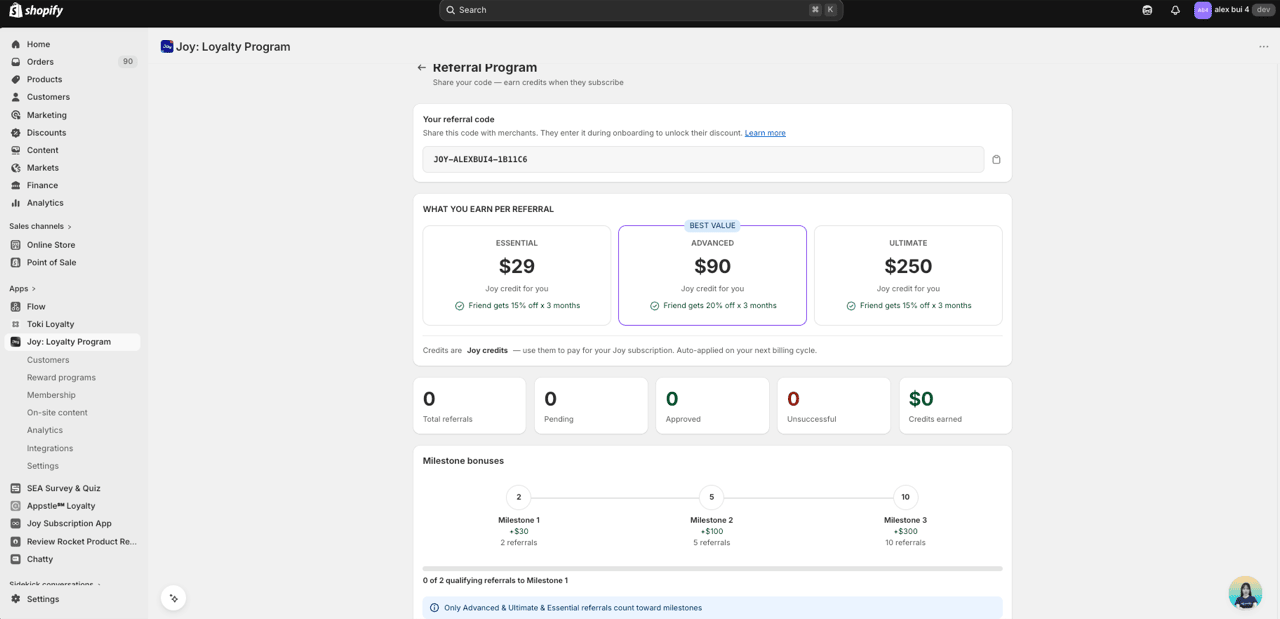Click the Flow app icon
Screen dimensions: 1280x619
pos(16,307)
